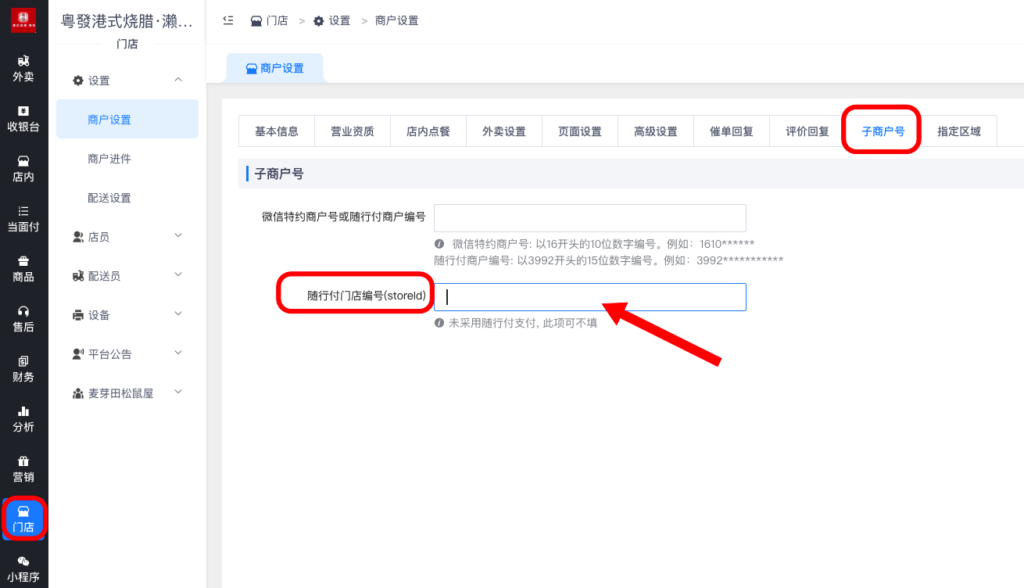1024x588 pixels.
Task: Open the 外卖 delivery module icon
Action: click(x=22, y=70)
